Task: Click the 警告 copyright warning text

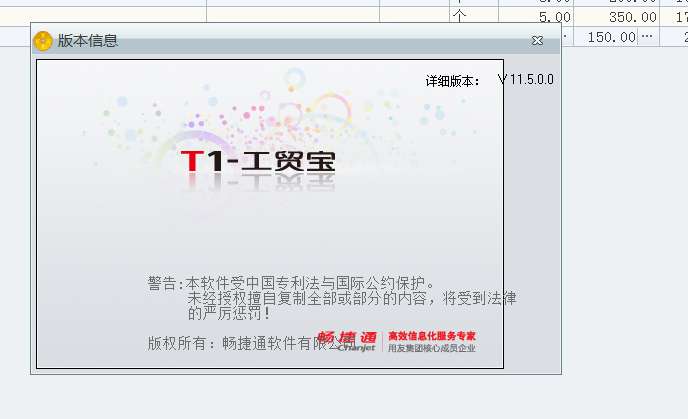Action: click(332, 298)
